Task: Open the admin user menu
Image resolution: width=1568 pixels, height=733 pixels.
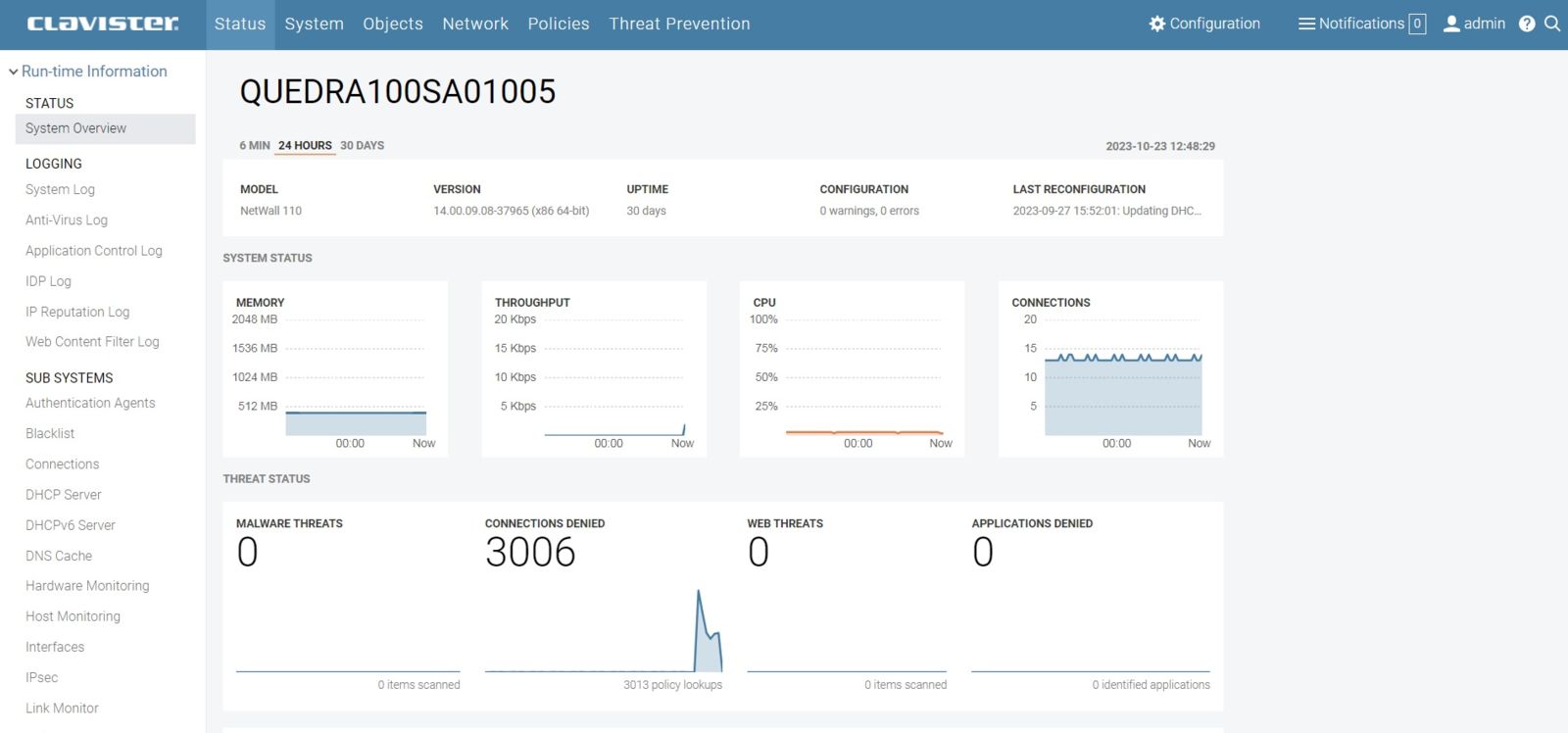Action: pos(1474,24)
